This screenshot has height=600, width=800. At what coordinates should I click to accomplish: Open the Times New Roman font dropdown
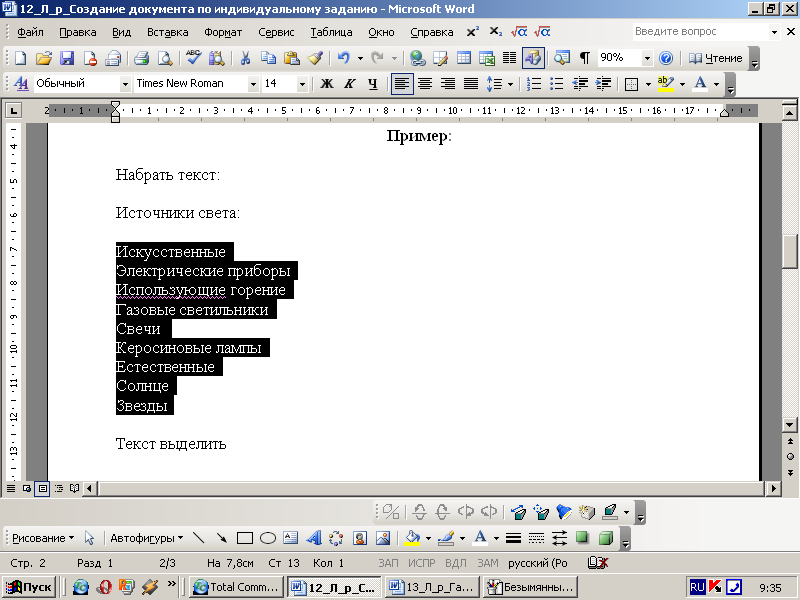pos(253,84)
